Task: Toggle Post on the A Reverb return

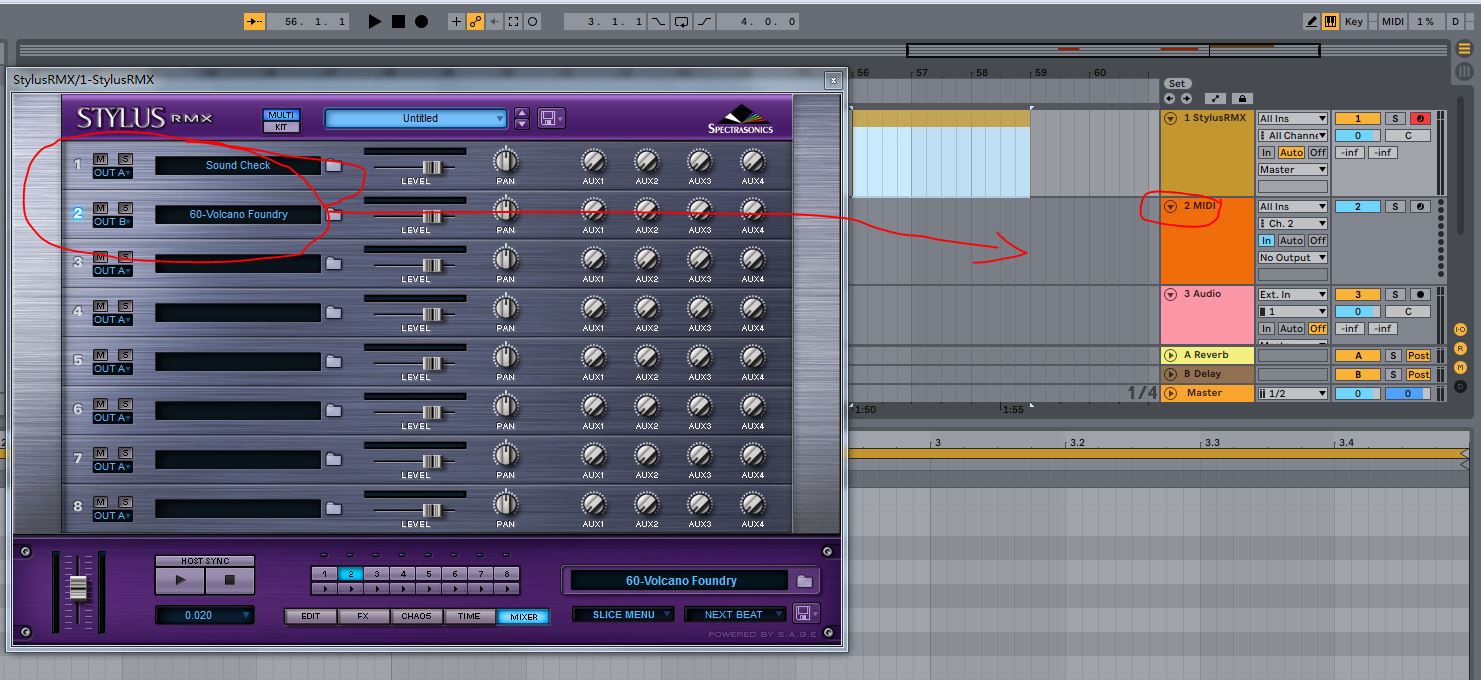Action: [x=1418, y=356]
